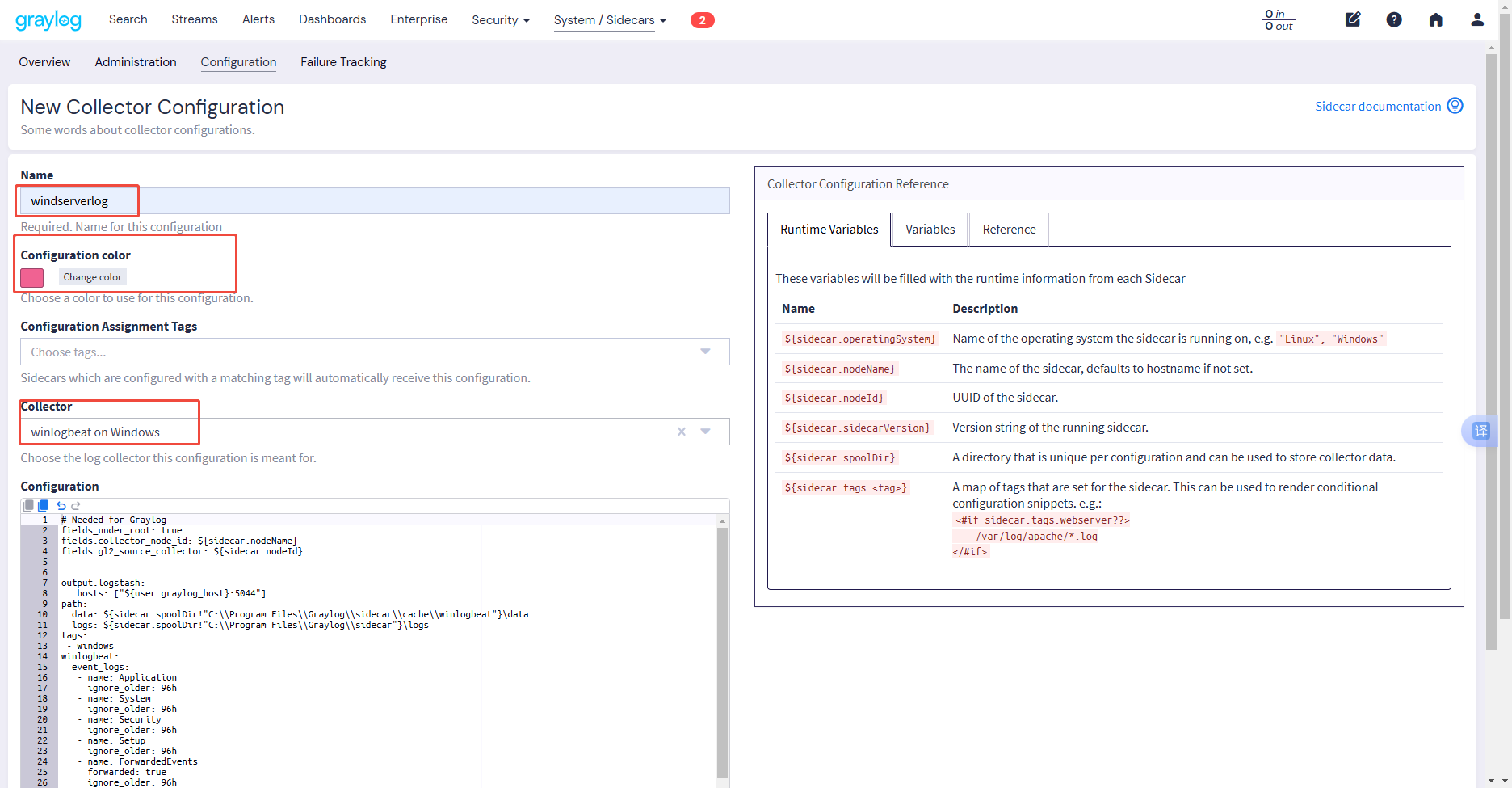Click the blue paste icon in the editor toolbar

coord(44,505)
